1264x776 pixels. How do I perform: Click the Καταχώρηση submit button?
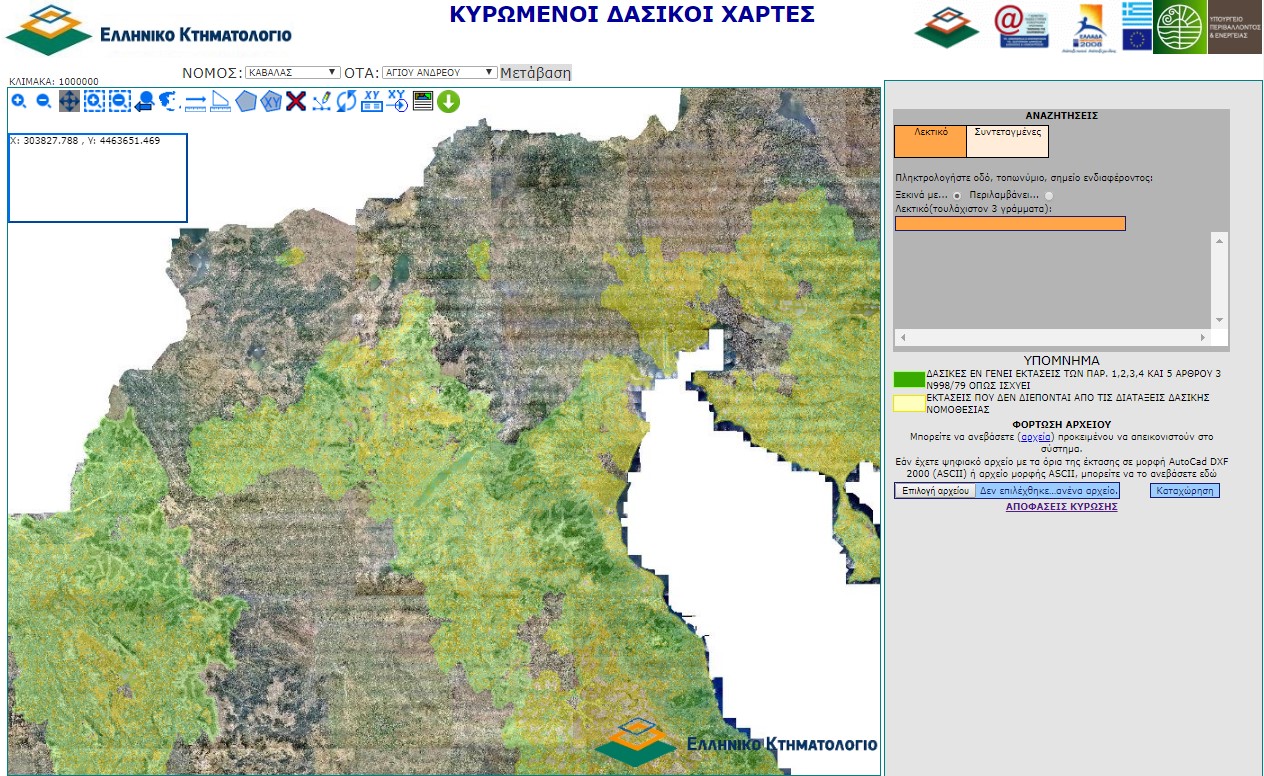coord(1184,491)
